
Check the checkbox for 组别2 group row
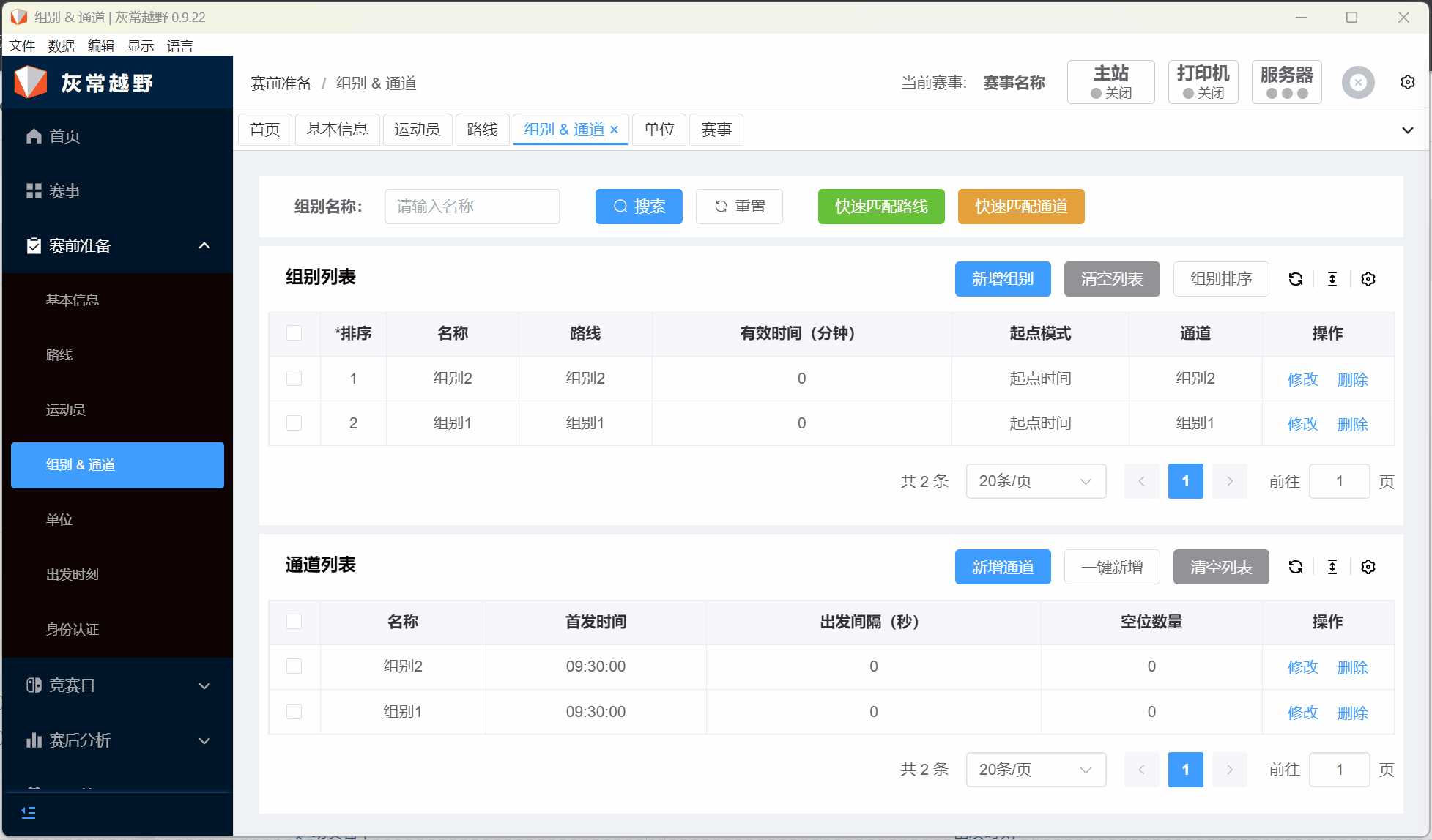[x=294, y=379]
